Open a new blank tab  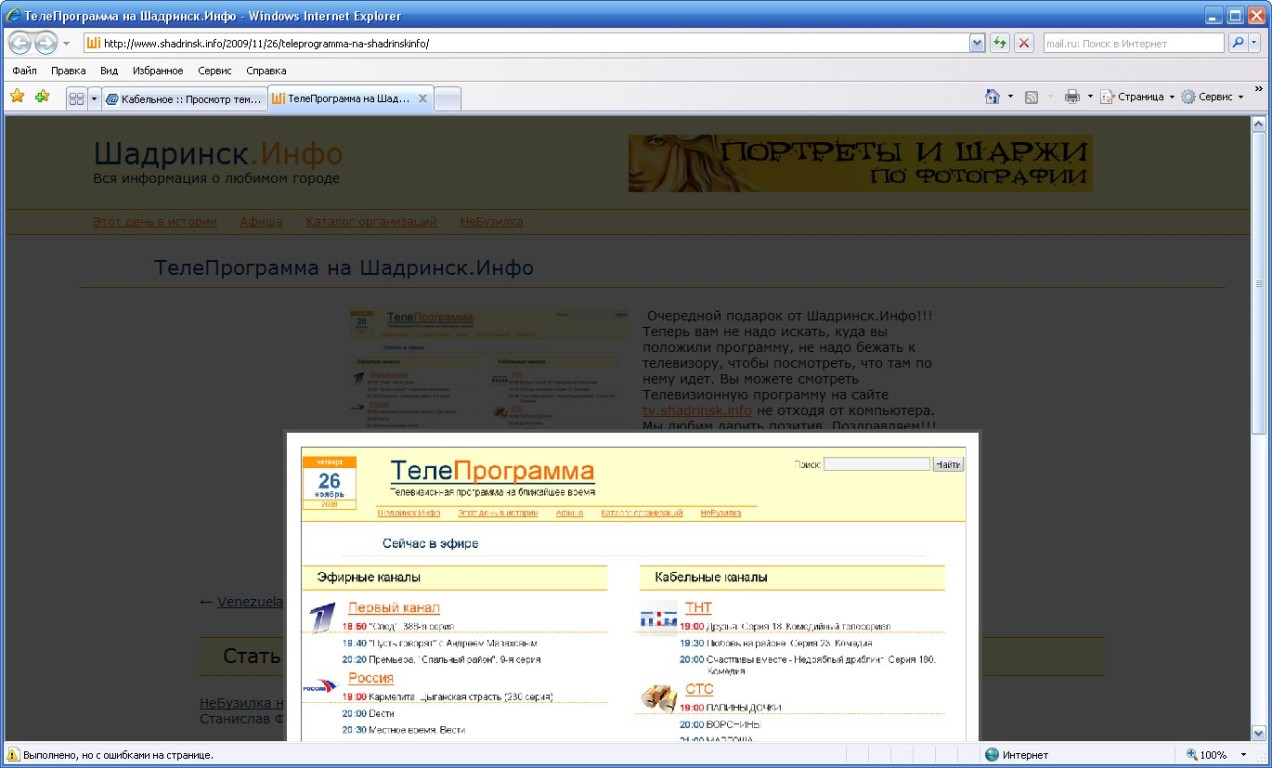click(x=448, y=99)
